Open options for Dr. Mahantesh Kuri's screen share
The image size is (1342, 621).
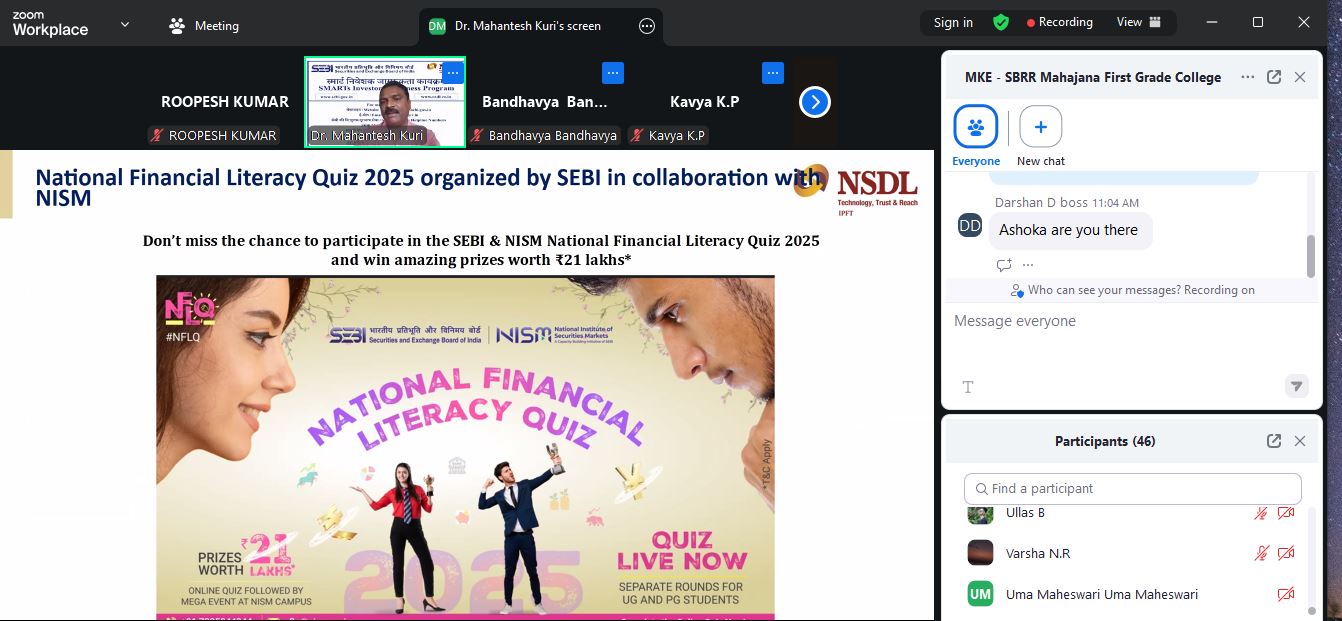(647, 26)
